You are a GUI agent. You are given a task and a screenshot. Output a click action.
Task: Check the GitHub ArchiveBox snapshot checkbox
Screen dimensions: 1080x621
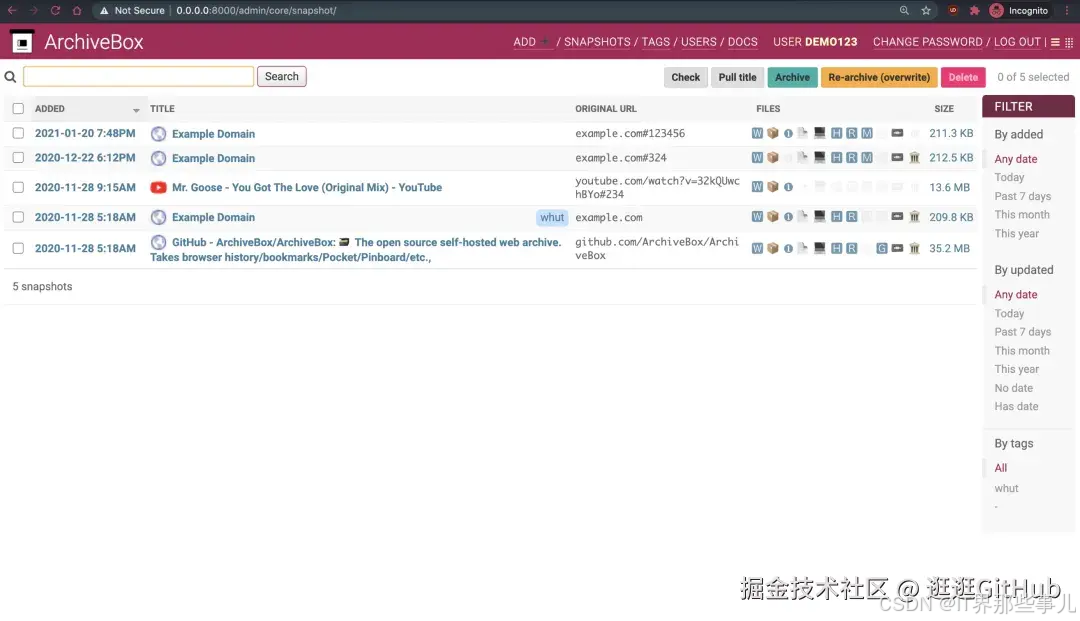coord(18,249)
